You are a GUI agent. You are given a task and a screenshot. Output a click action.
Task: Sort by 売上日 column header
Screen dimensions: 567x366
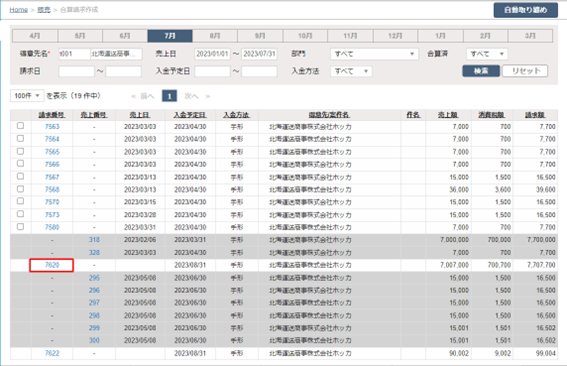(140, 115)
